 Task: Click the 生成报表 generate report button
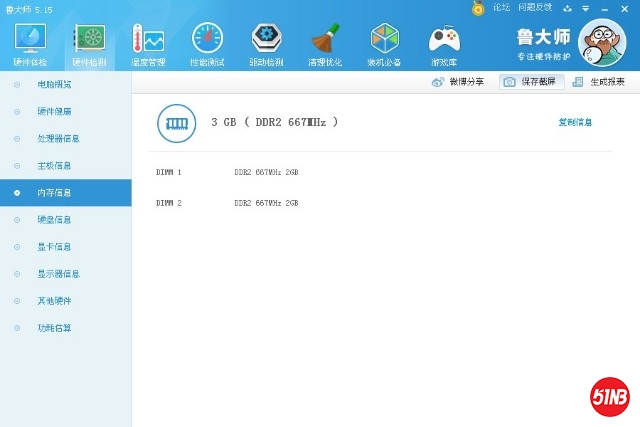(598, 82)
